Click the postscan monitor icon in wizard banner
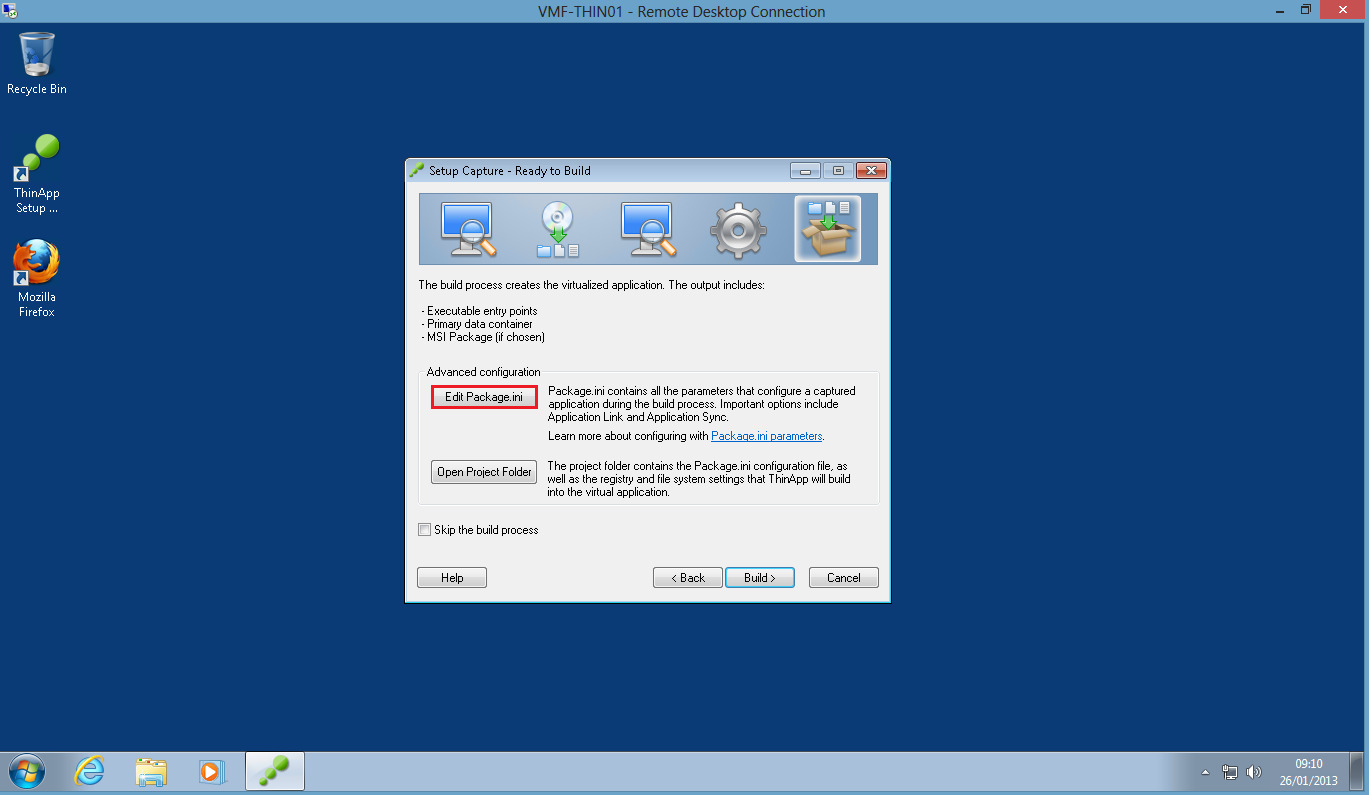The image size is (1369, 795). (647, 229)
